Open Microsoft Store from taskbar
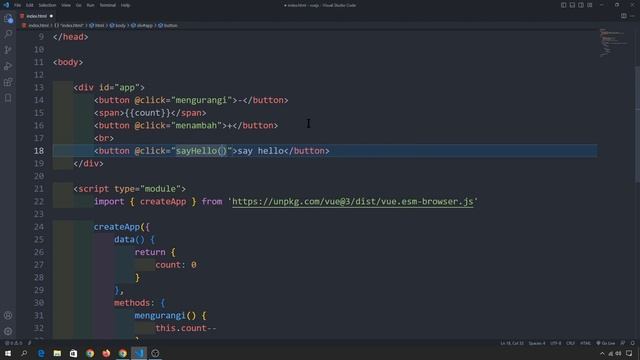Screen dimensions: 640x360 point(73,353)
